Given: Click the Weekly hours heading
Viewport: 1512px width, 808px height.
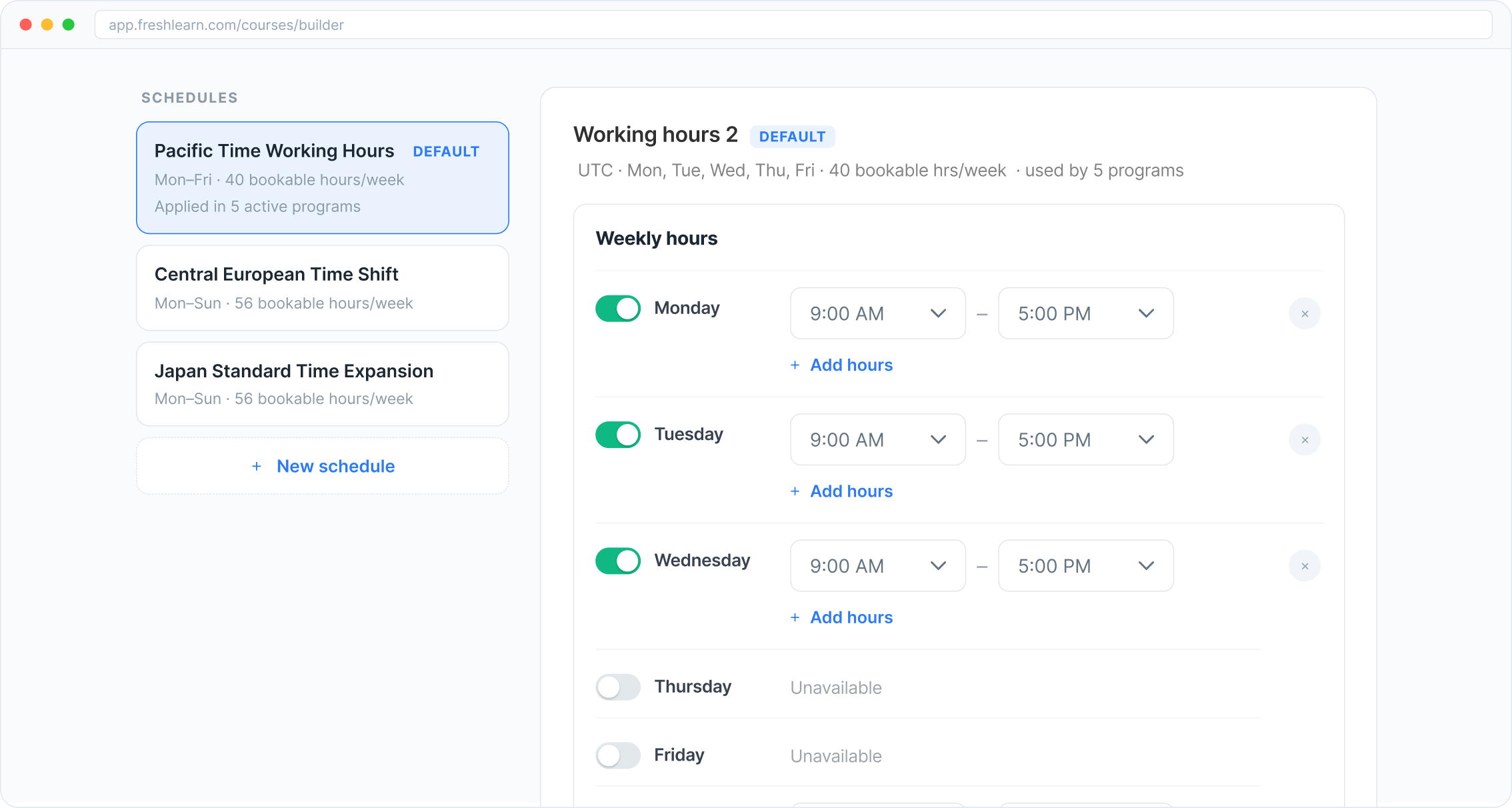Looking at the screenshot, I should pos(657,238).
